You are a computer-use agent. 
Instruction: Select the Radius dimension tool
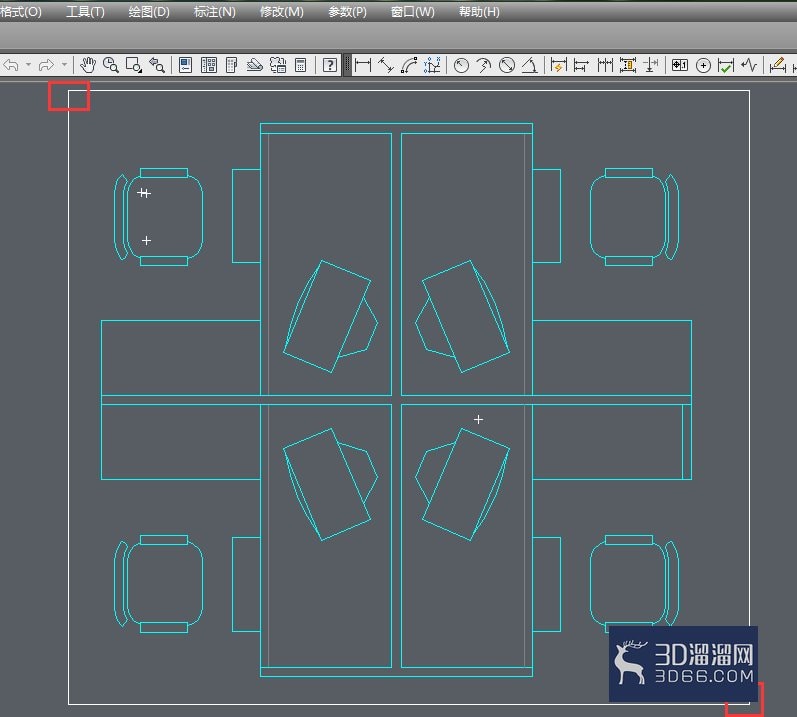(461, 65)
